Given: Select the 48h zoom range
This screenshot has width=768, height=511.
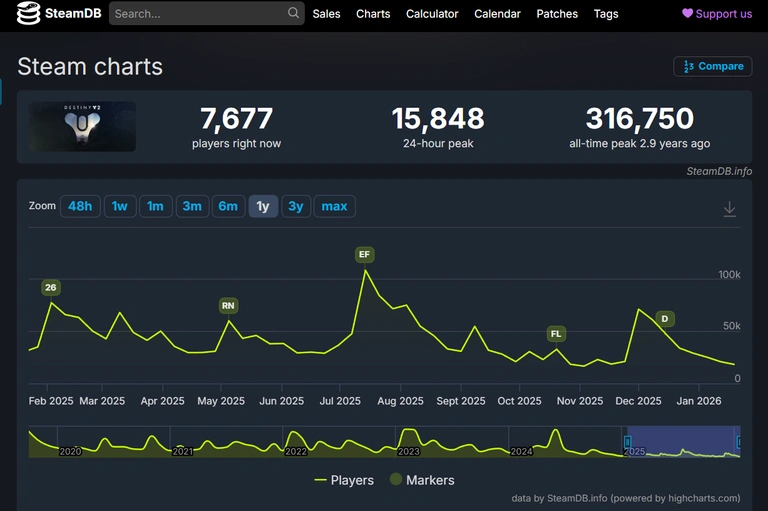Looking at the screenshot, I should click(x=80, y=206).
